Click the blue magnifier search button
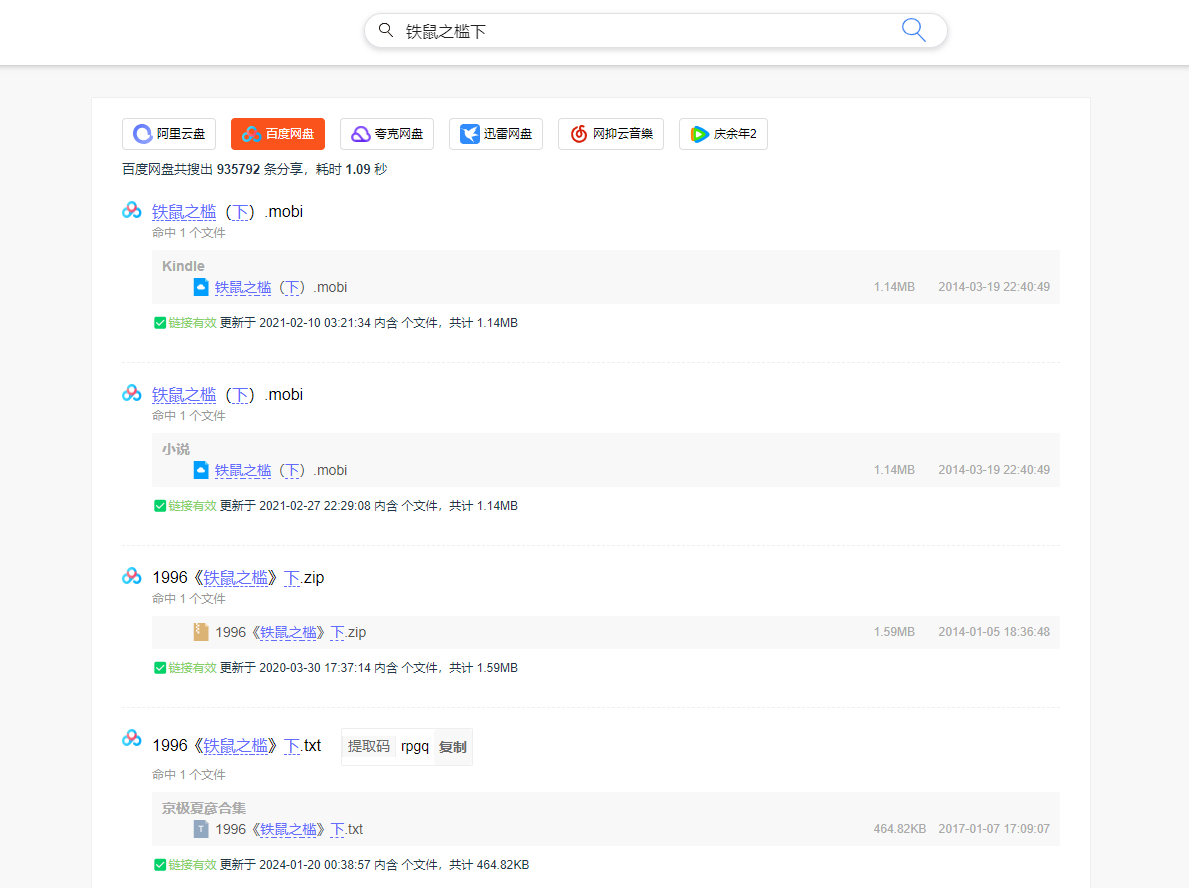The image size is (1189, 888). tap(913, 30)
